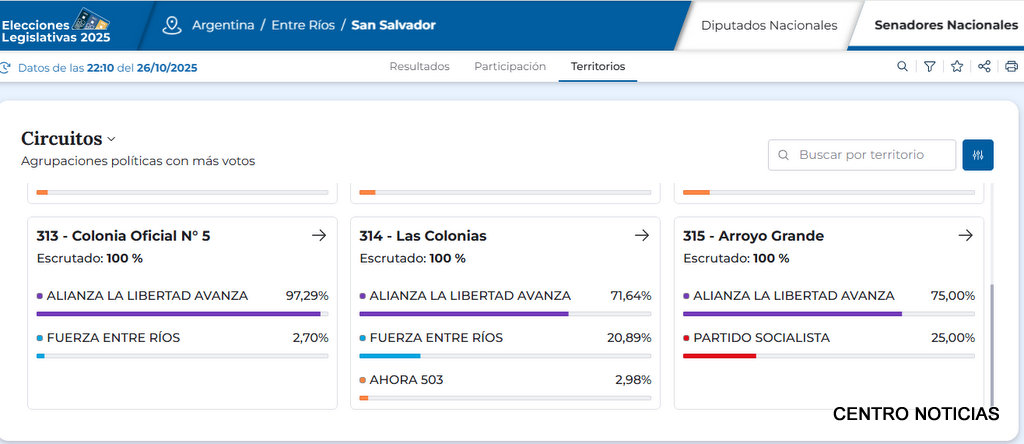This screenshot has height=444, width=1024.
Task: Open arrow for 314 - Las Colonias
Action: coord(642,236)
